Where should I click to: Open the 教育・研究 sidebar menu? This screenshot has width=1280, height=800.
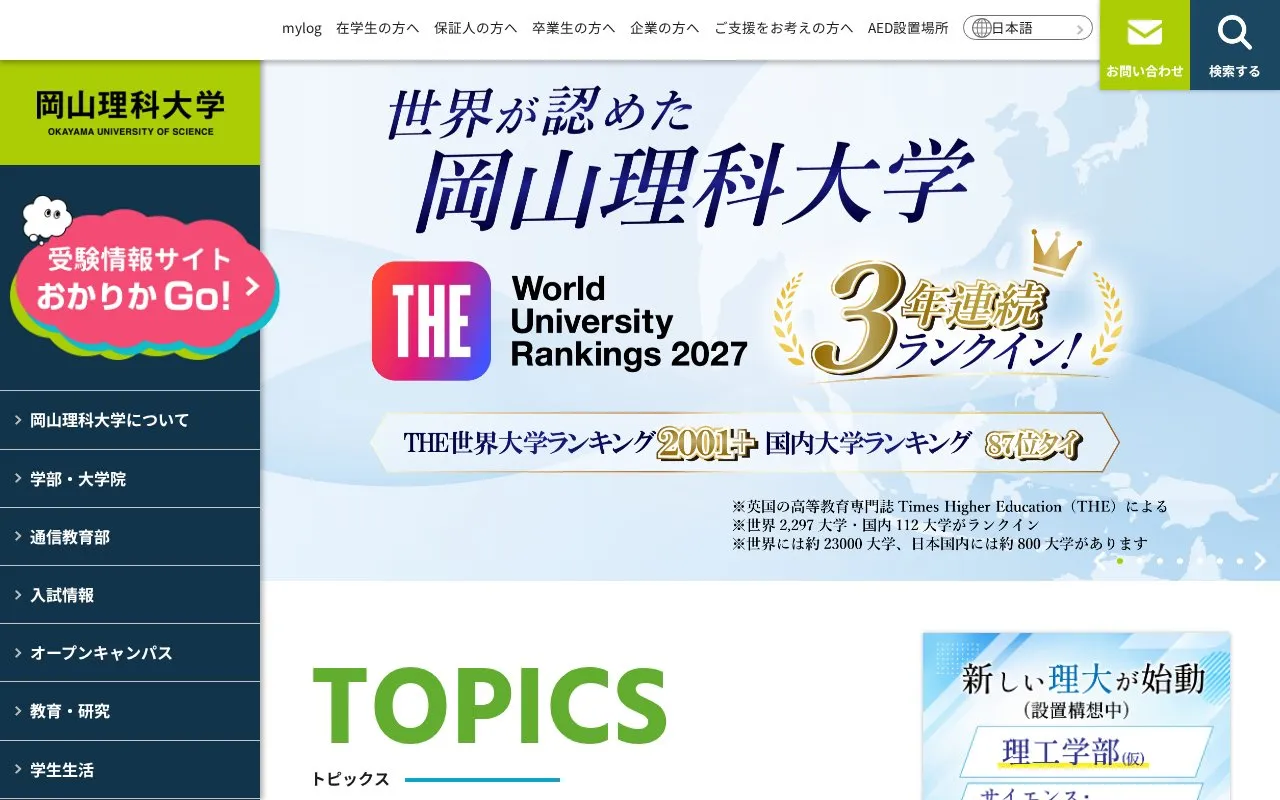pos(130,711)
